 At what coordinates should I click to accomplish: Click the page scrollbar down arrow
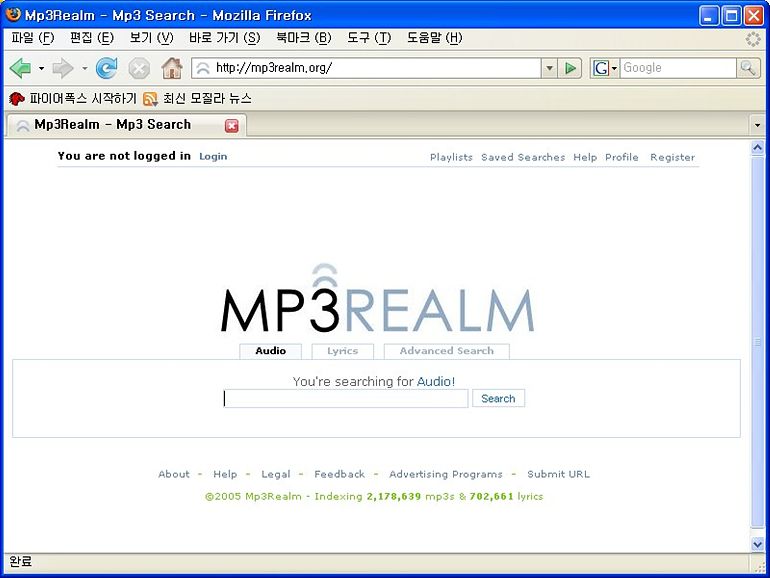pos(757,544)
